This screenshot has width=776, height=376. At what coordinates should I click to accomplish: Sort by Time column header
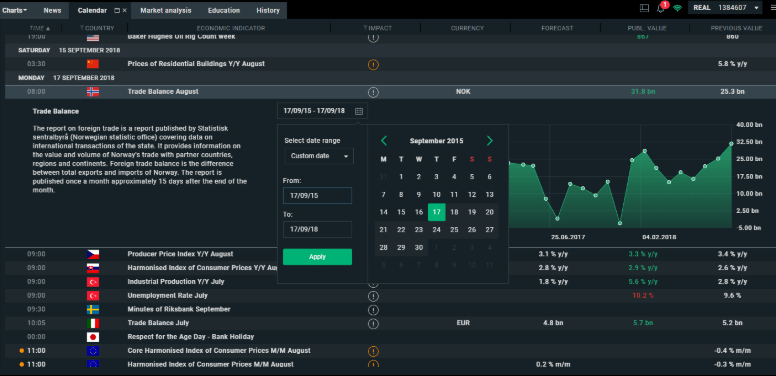click(40, 28)
